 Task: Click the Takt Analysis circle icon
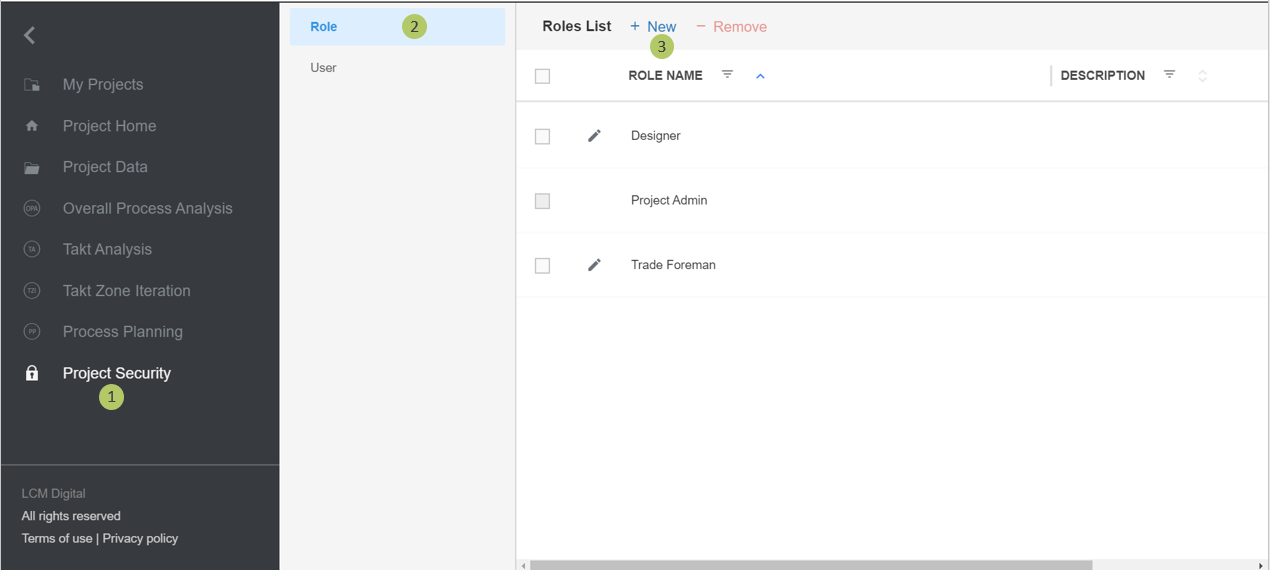tap(32, 249)
